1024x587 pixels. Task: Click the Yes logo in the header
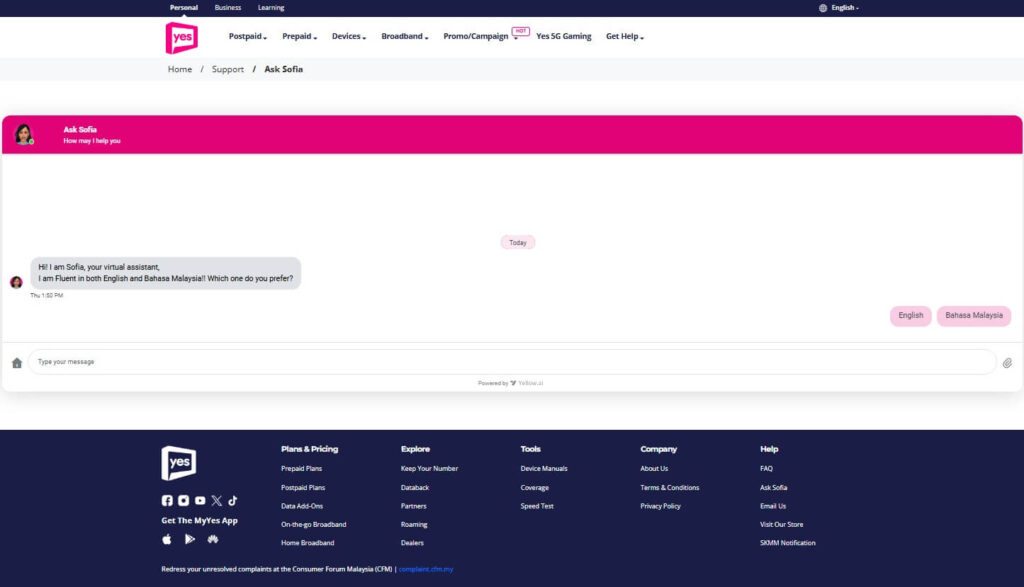pos(181,37)
